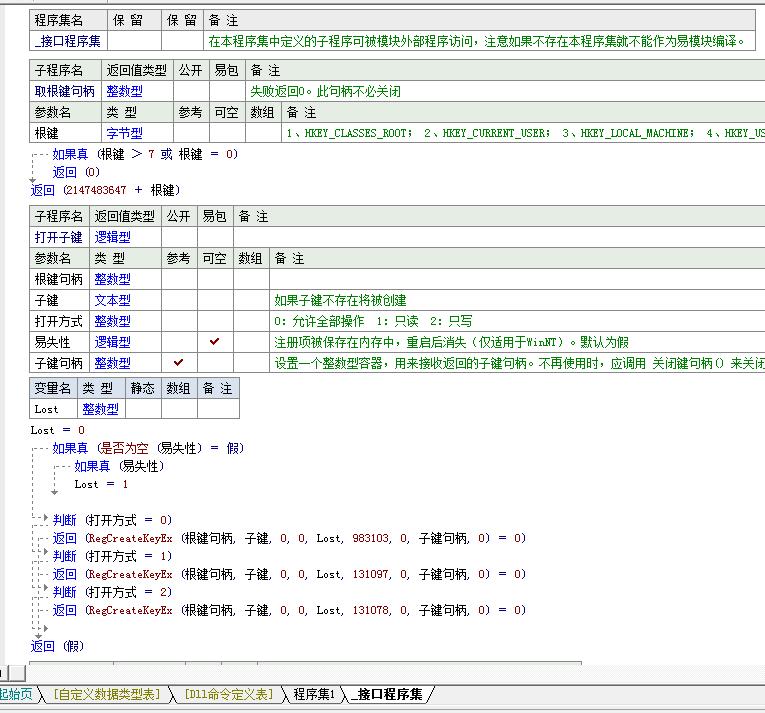Screen dimensions: 765x713
Task: Click the line 判断 (打开方式 = 2)
Action: pyautogui.click(x=112, y=592)
